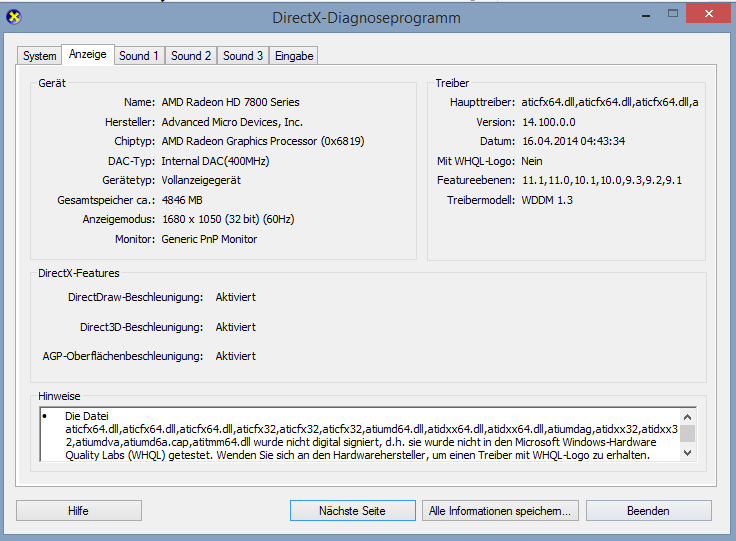Screen dimensions: 736x541
Task: Close the DirectX-Diagnoseprogramm window
Action: (x=709, y=14)
